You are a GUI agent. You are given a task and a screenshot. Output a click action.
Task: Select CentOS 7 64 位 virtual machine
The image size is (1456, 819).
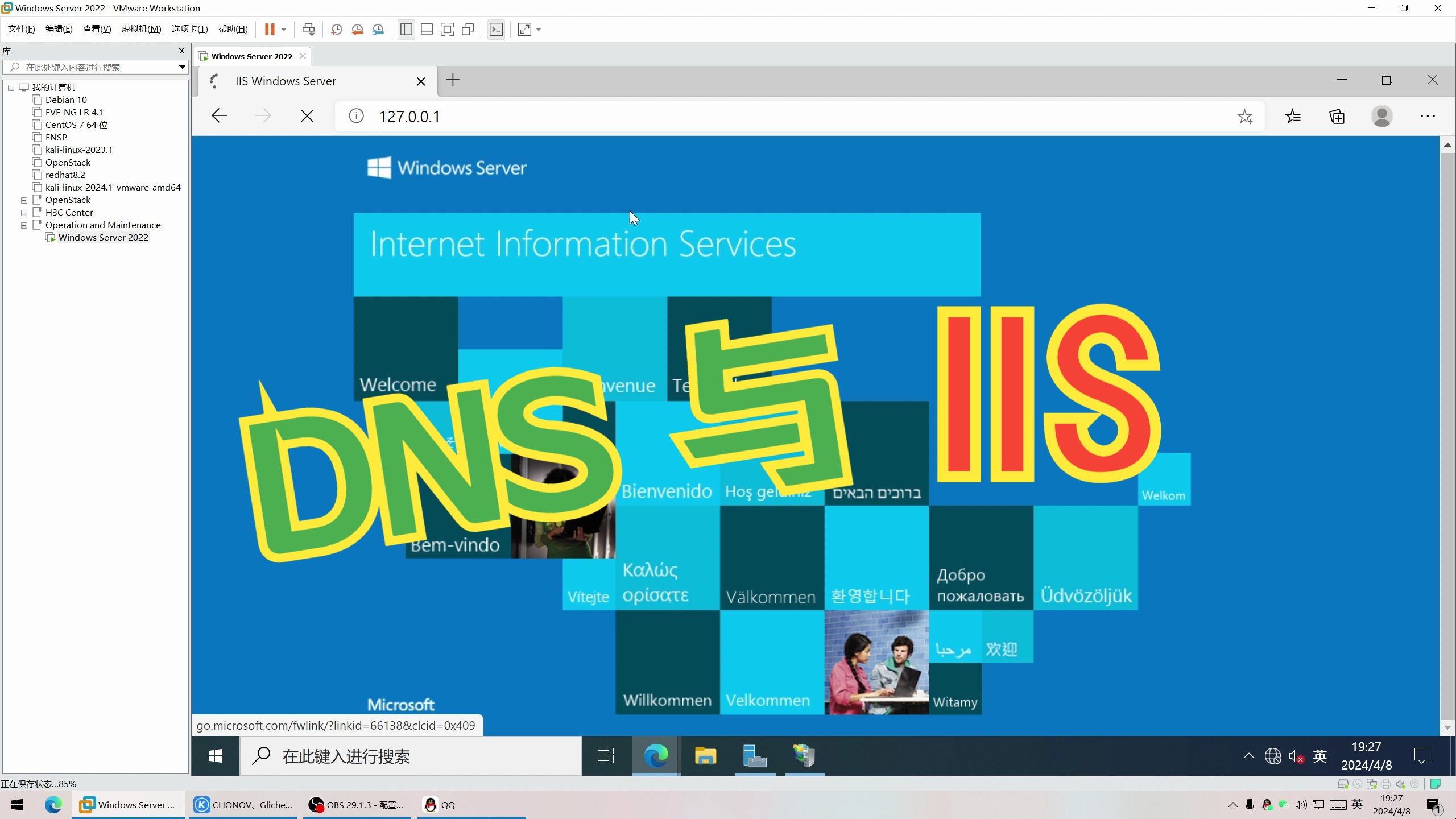tap(76, 125)
